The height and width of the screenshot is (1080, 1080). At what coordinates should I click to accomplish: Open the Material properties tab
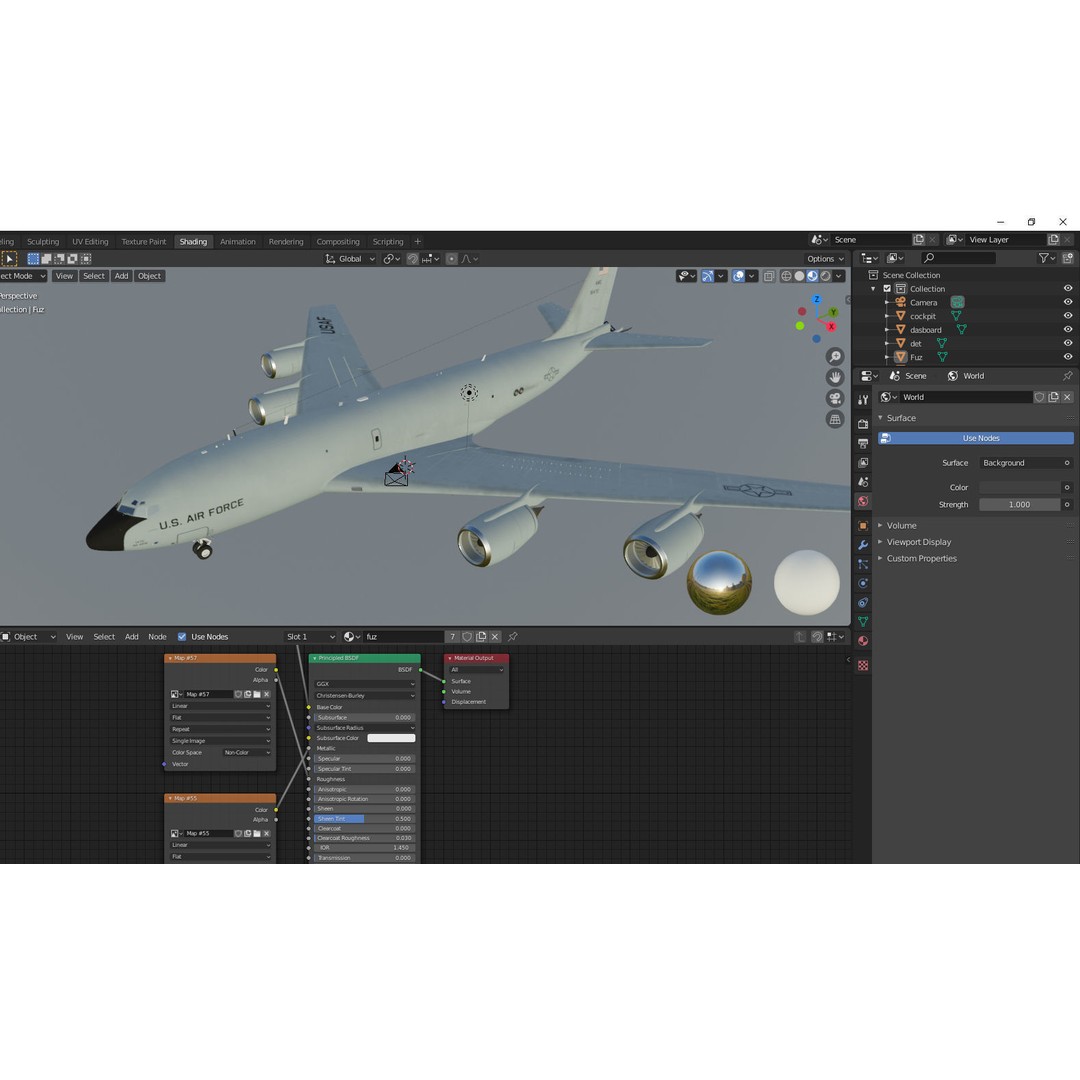pos(862,641)
